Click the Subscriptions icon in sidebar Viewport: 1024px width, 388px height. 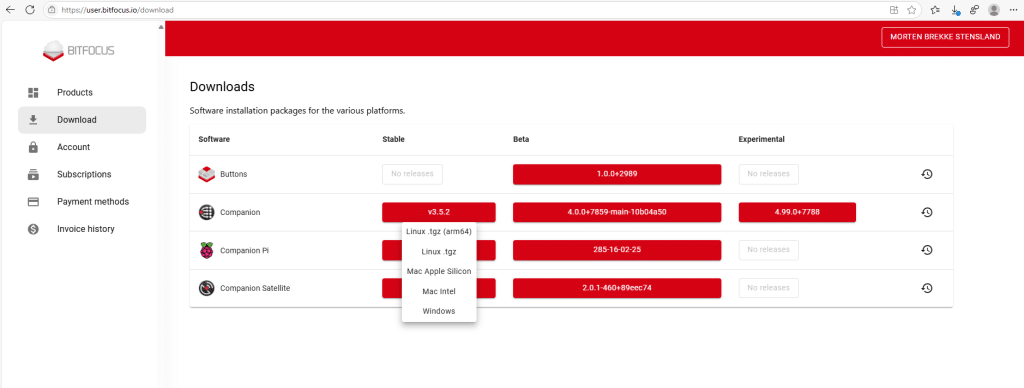click(33, 174)
